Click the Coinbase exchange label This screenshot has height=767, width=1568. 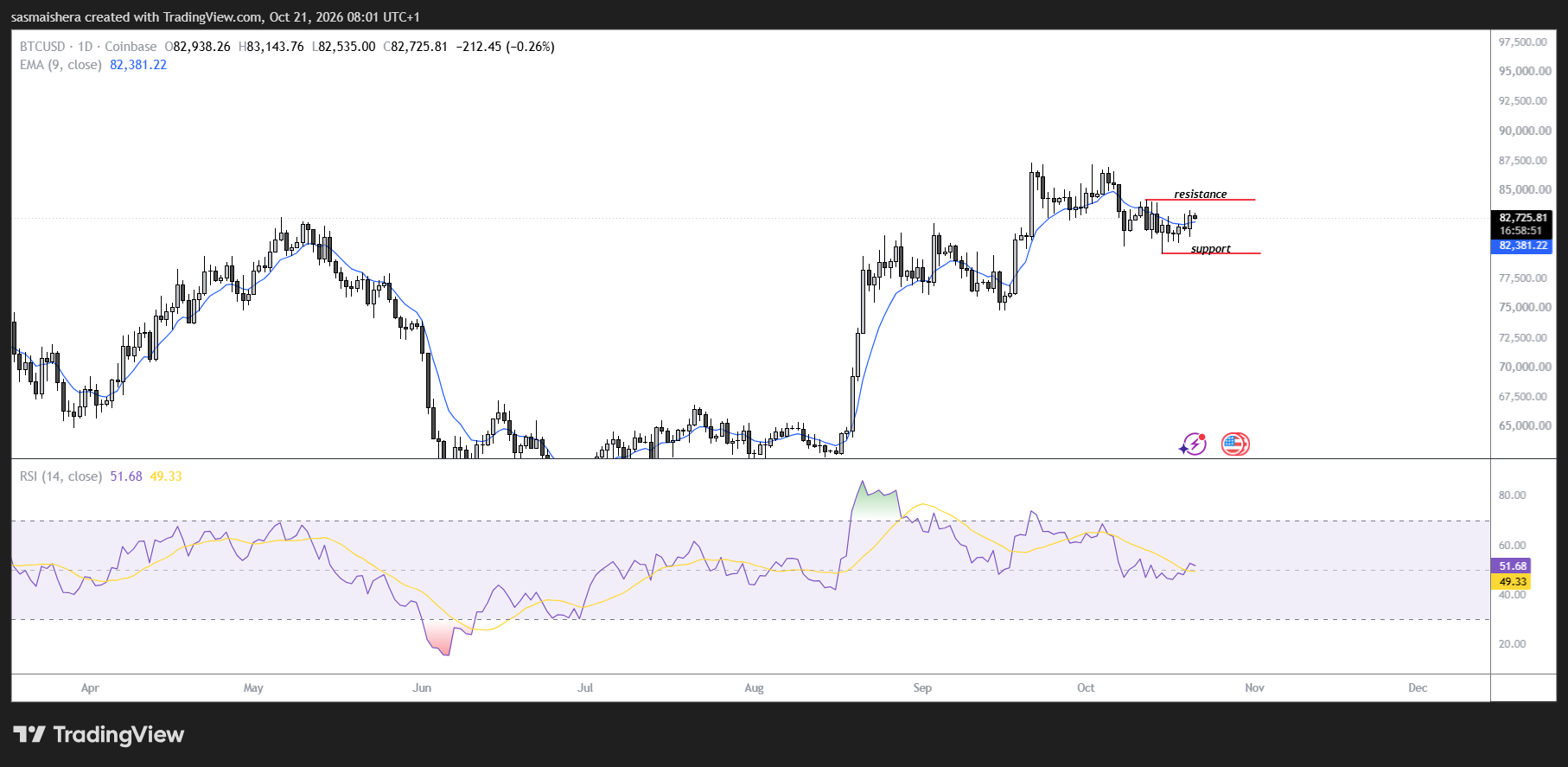click(x=131, y=47)
